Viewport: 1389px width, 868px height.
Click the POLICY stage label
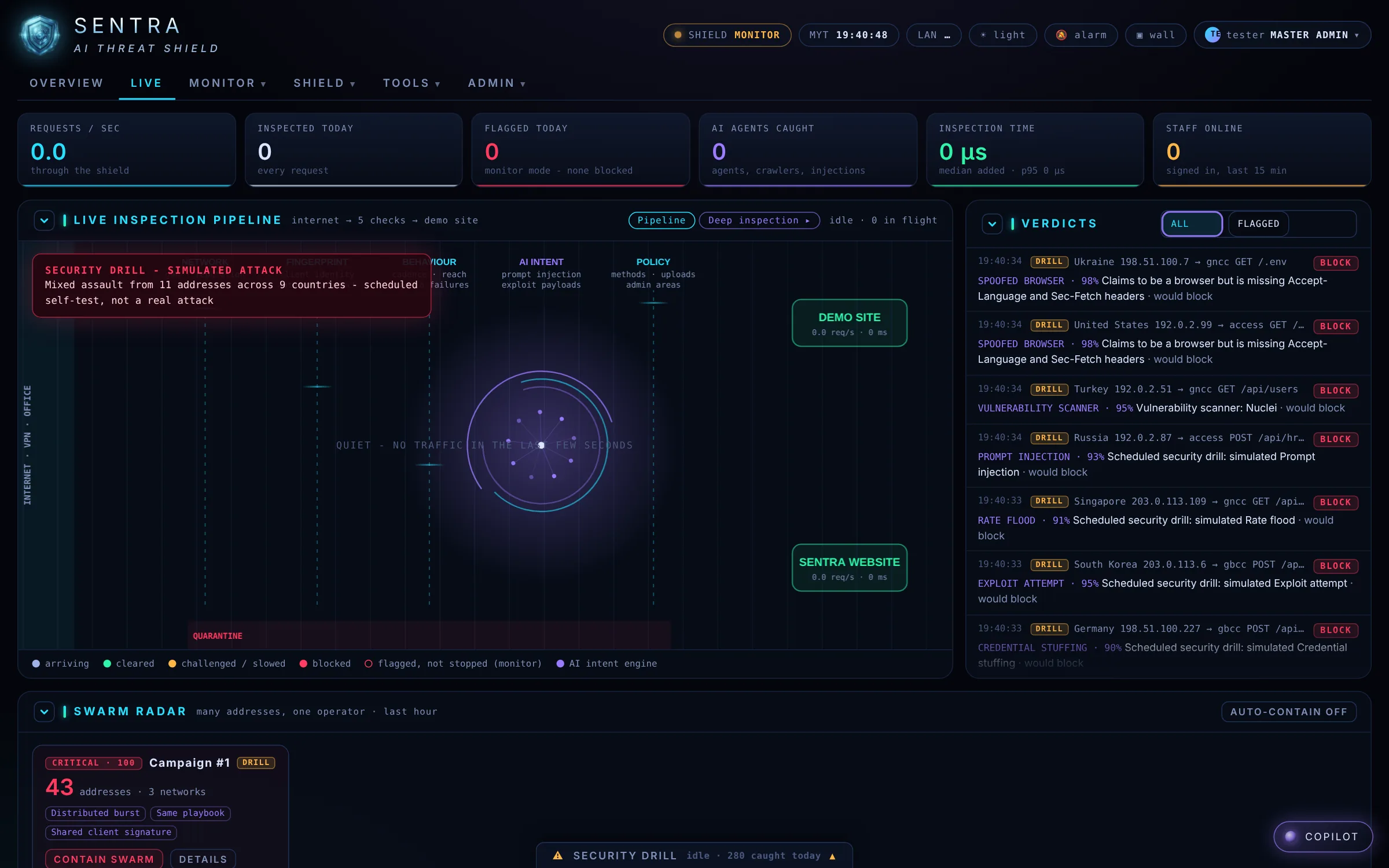click(653, 262)
